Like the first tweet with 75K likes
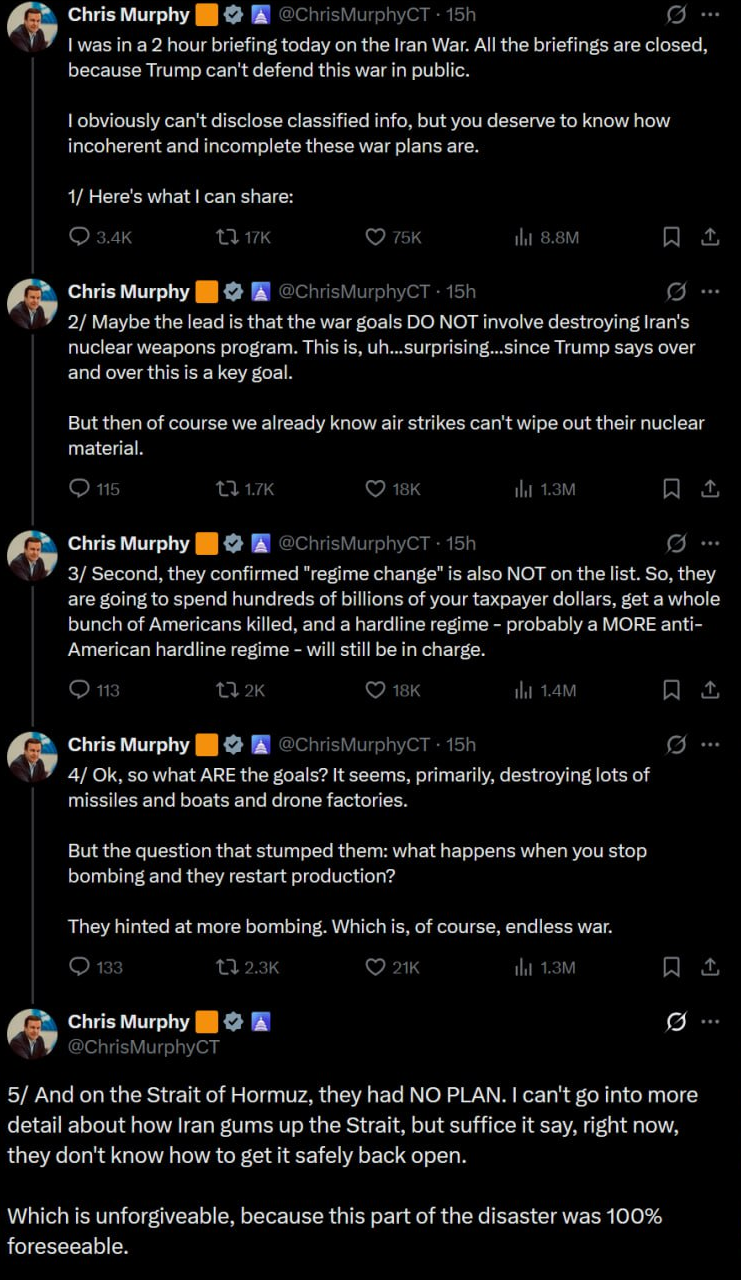Screen dimensions: 741x1280 click(x=376, y=237)
